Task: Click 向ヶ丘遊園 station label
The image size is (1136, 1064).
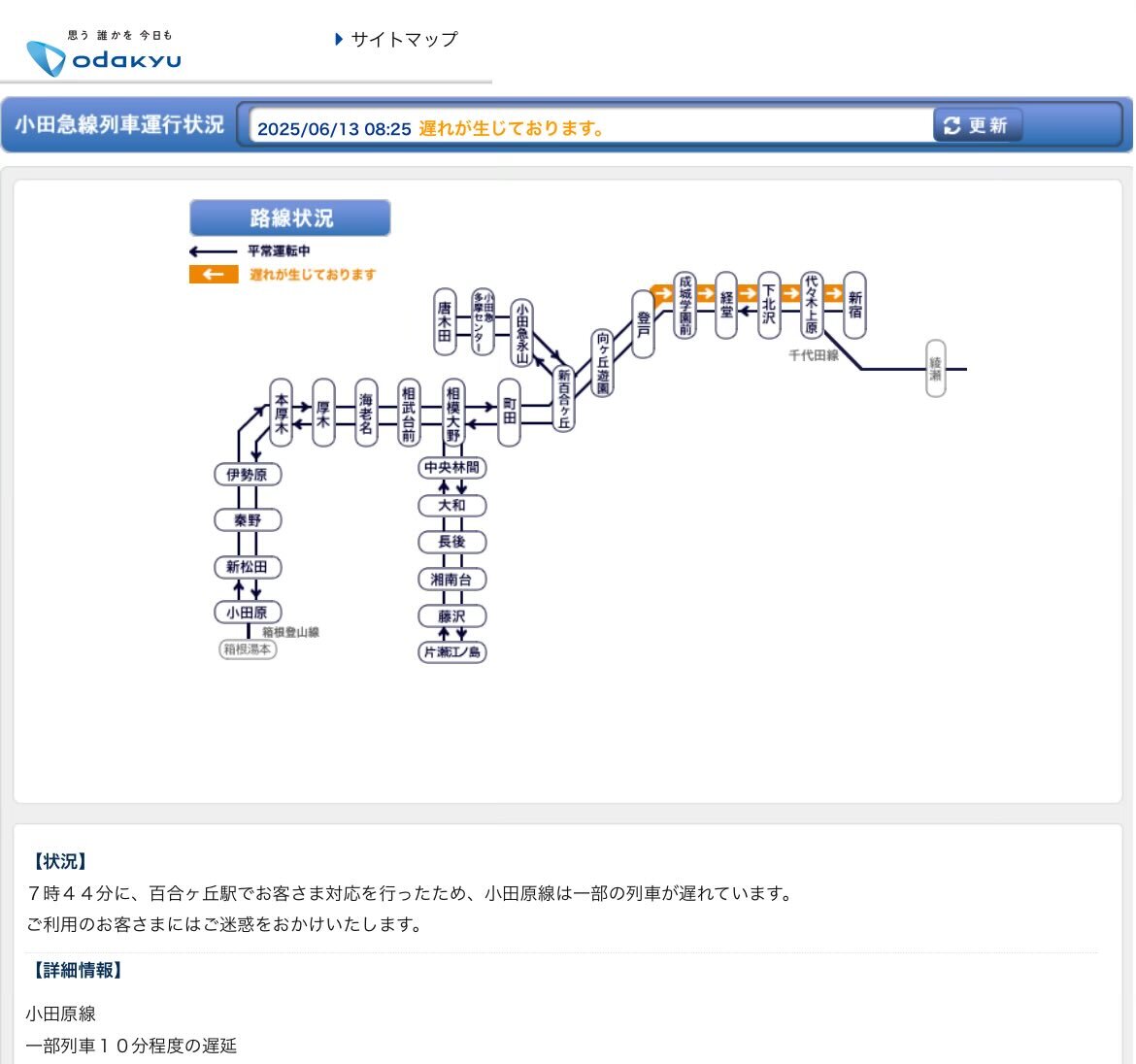Action: [603, 363]
